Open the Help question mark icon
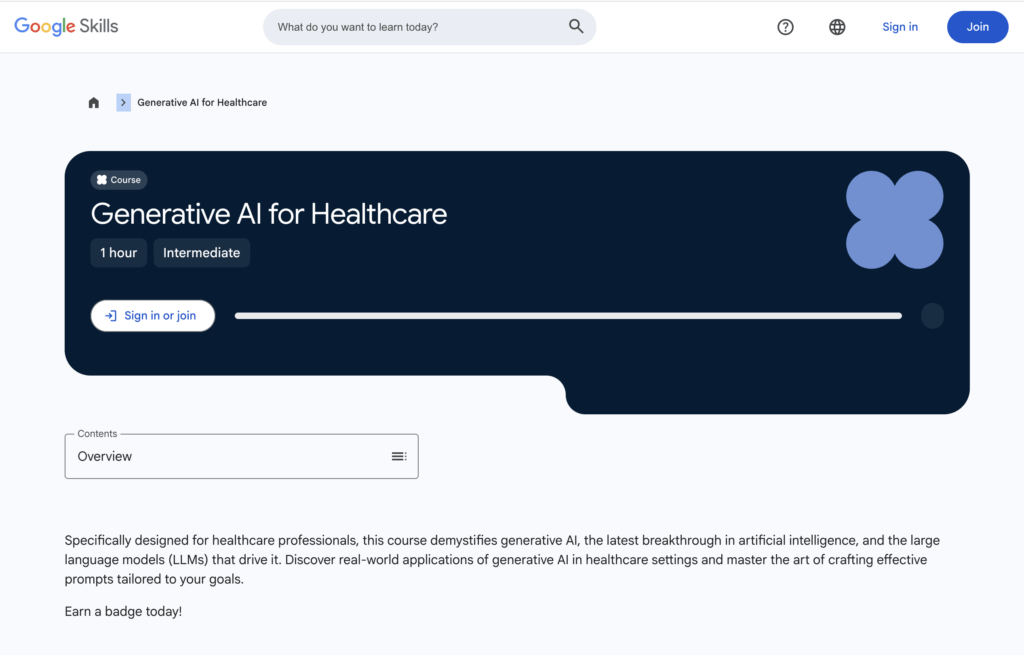 pos(785,27)
